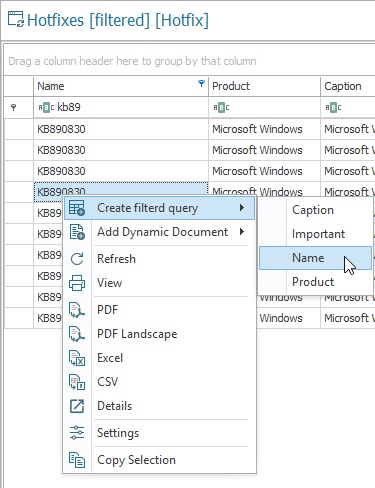The image size is (375, 488).
Task: Expand the Add Dynamic Document submenu arrow
Action: click(242, 232)
